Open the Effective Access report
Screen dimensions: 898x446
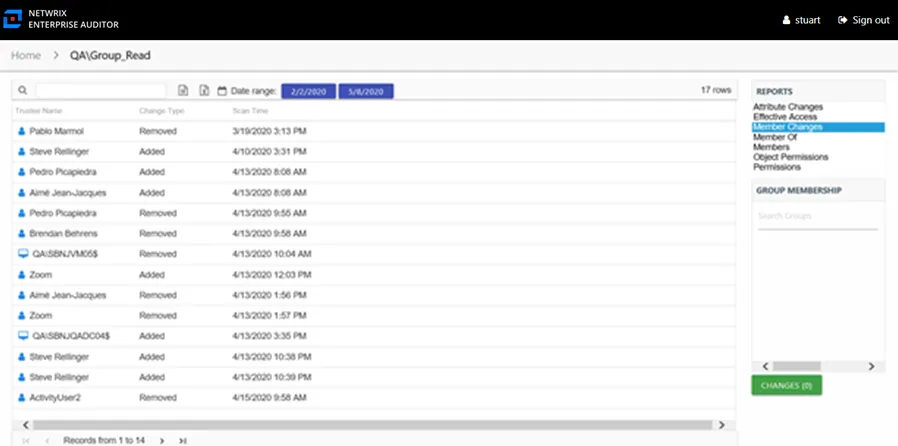(785, 117)
